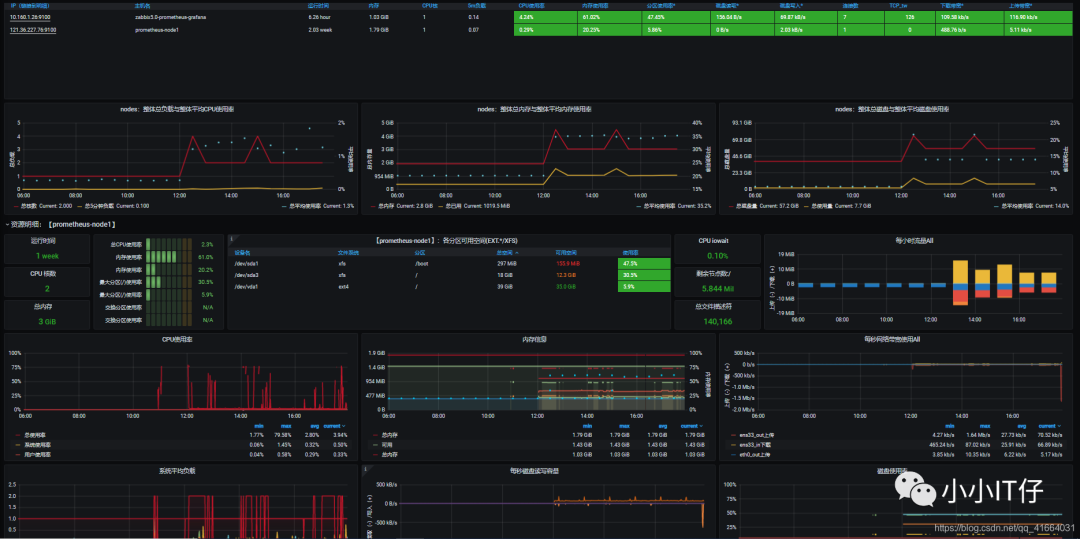1080x539 pixels.
Task: Sort partition table by total space column
Action: coord(505,253)
